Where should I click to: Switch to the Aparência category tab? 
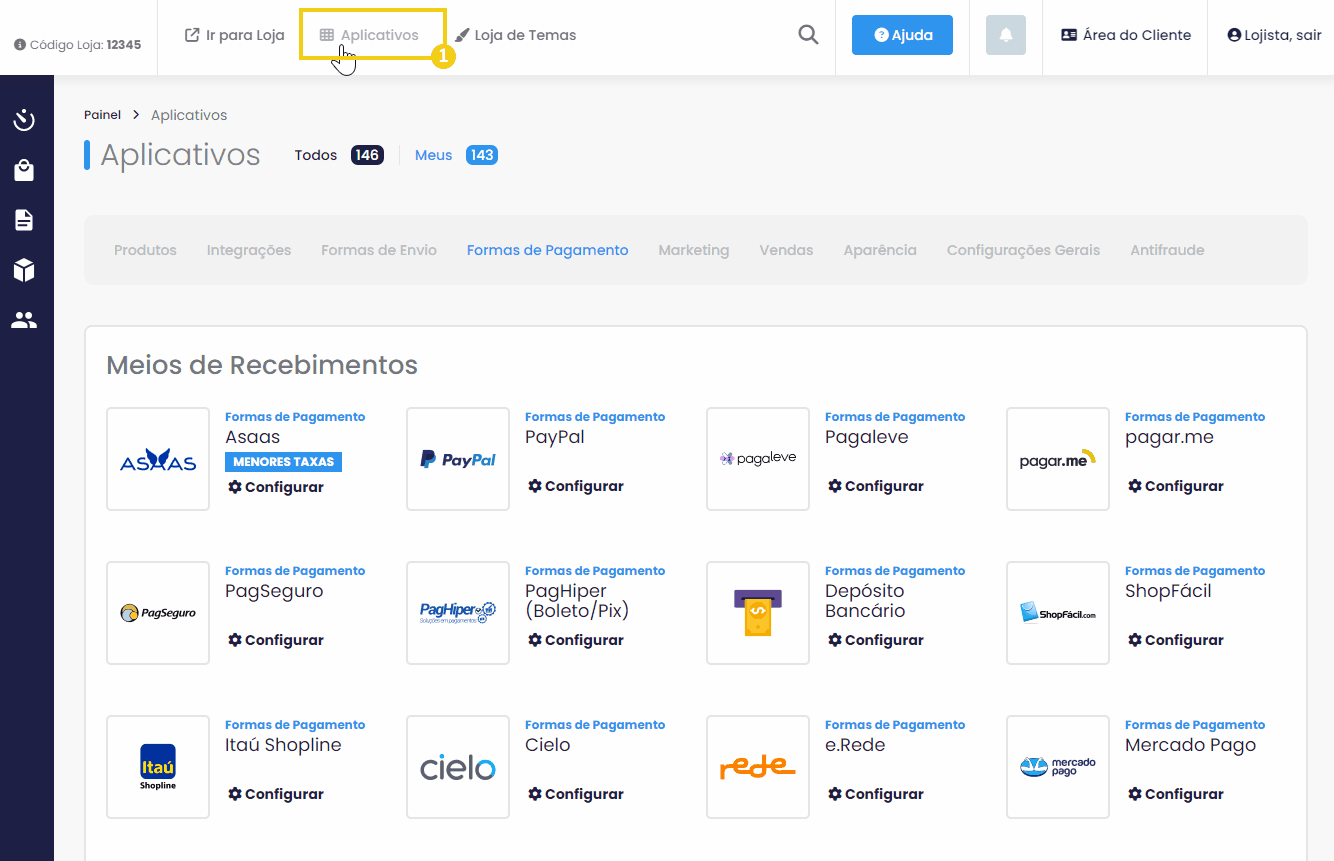[880, 250]
